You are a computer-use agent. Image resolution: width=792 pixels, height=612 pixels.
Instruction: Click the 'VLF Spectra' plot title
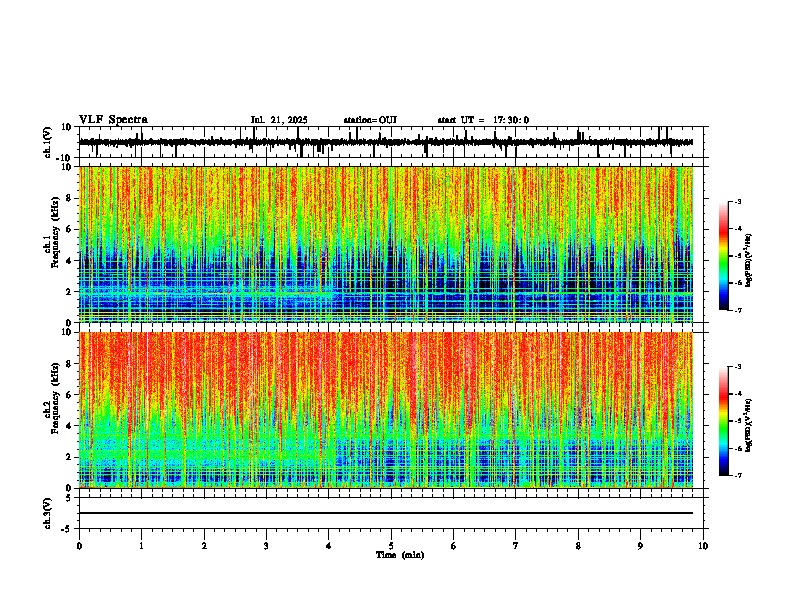point(113,120)
